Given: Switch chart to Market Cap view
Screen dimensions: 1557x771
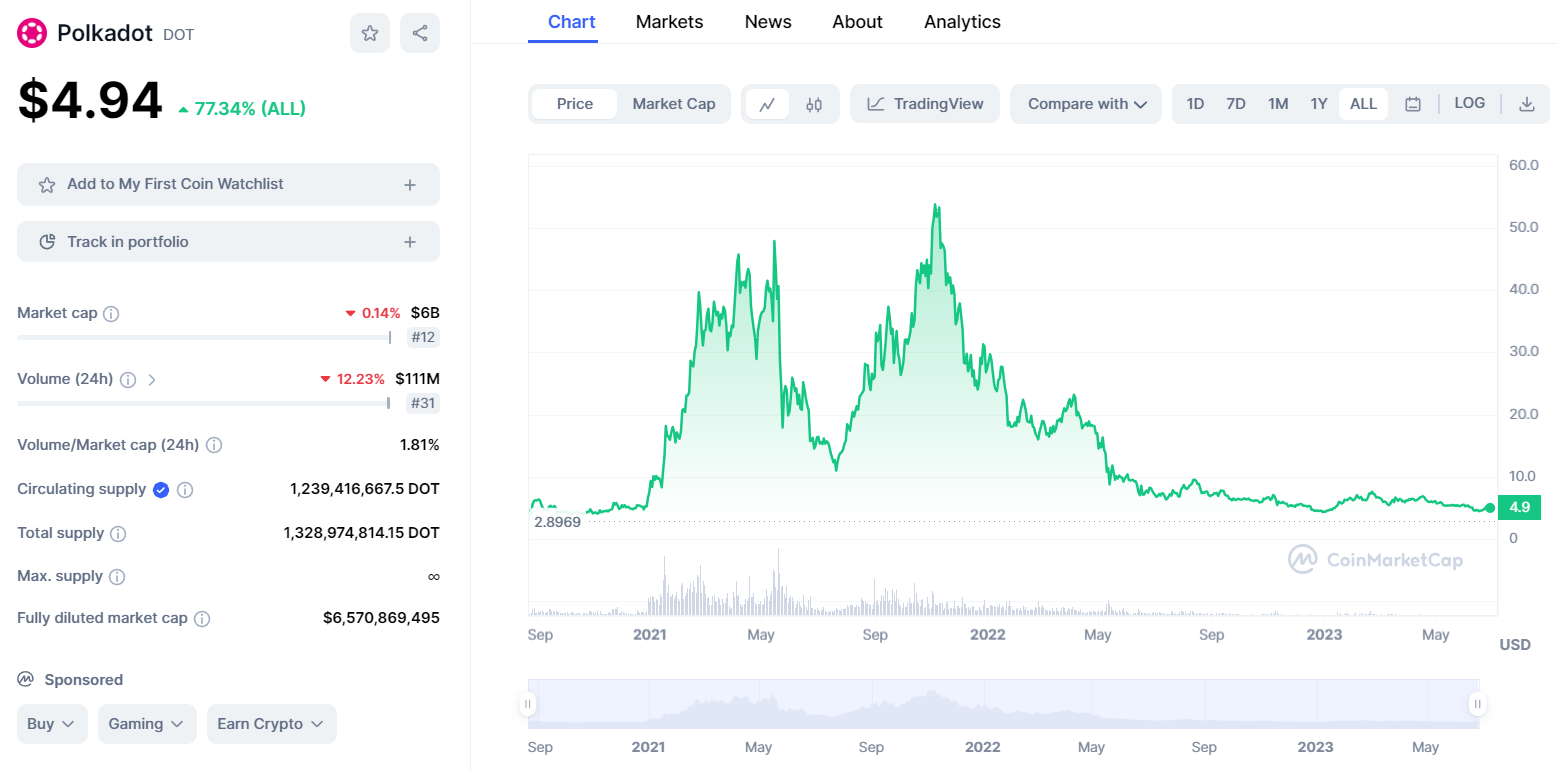Looking at the screenshot, I should pyautogui.click(x=674, y=104).
